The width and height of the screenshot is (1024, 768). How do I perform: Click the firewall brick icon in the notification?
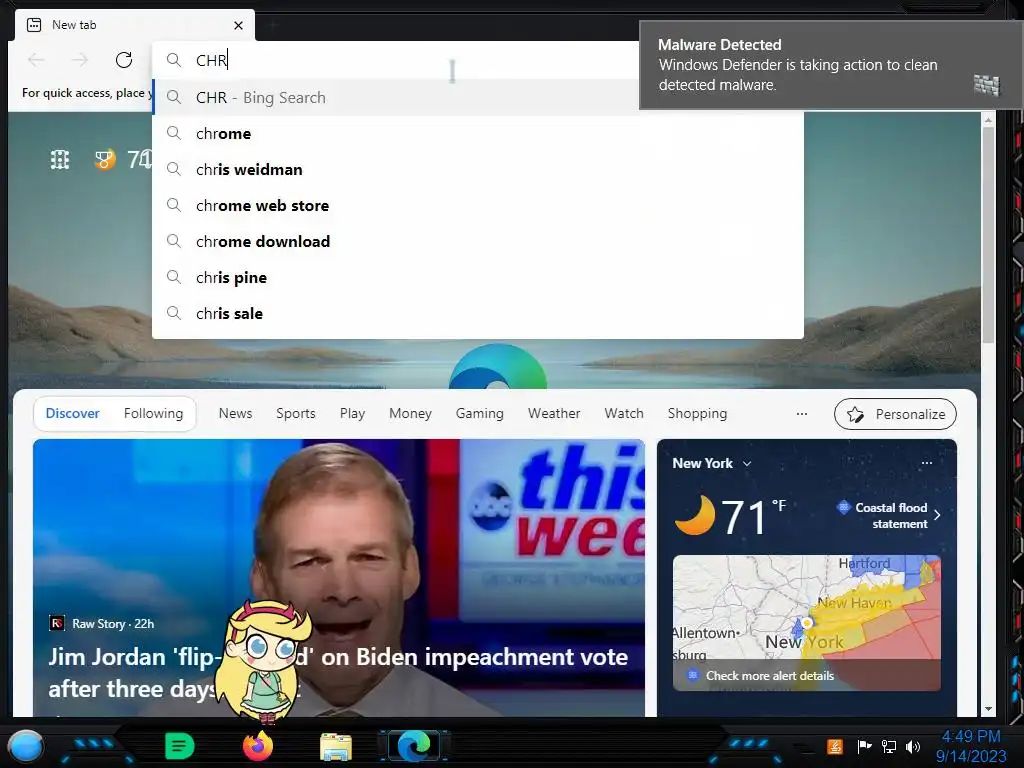coord(986,85)
